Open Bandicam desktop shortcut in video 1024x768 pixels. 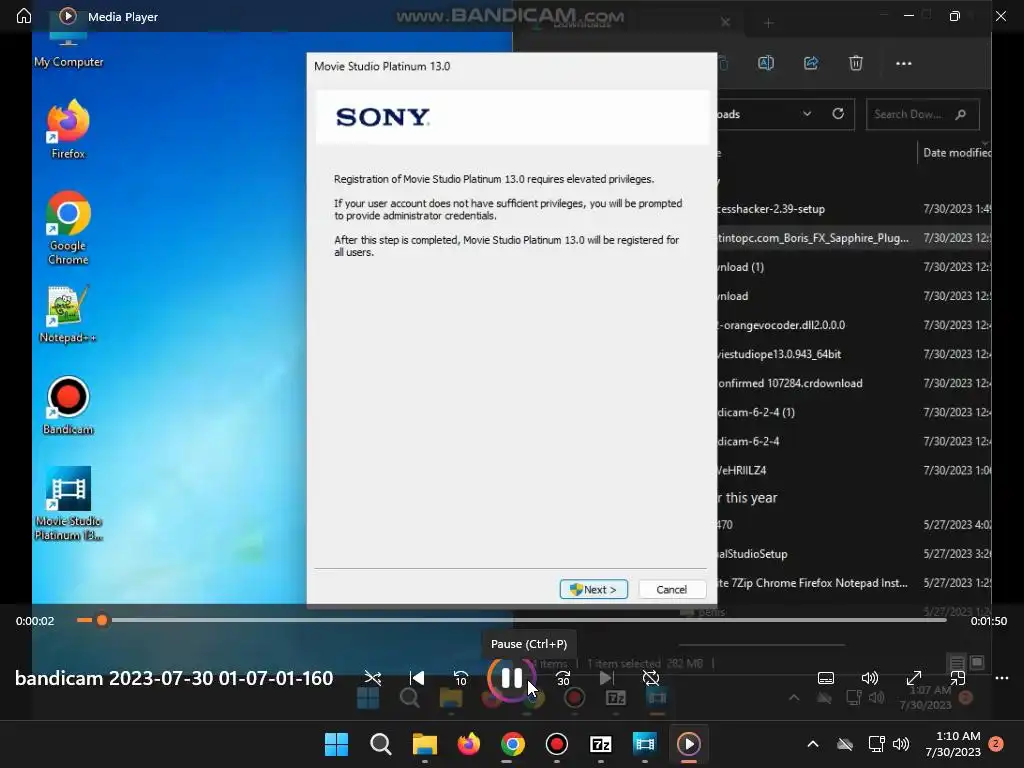tap(68, 406)
